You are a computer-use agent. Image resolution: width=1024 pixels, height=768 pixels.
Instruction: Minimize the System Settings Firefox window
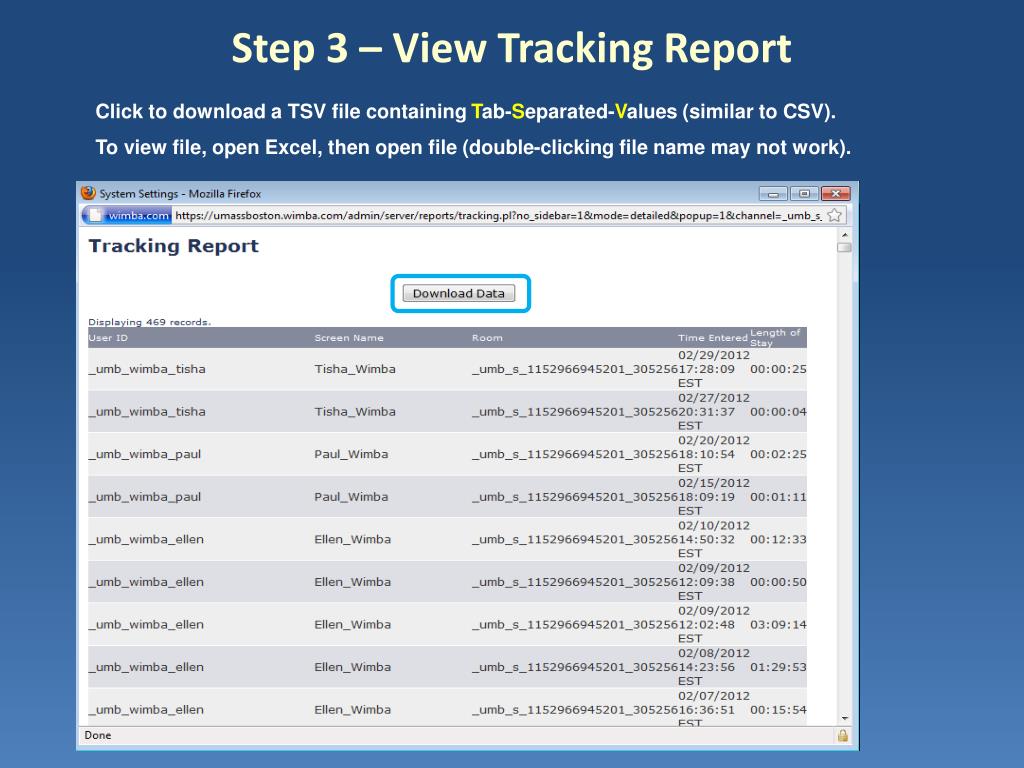point(773,194)
